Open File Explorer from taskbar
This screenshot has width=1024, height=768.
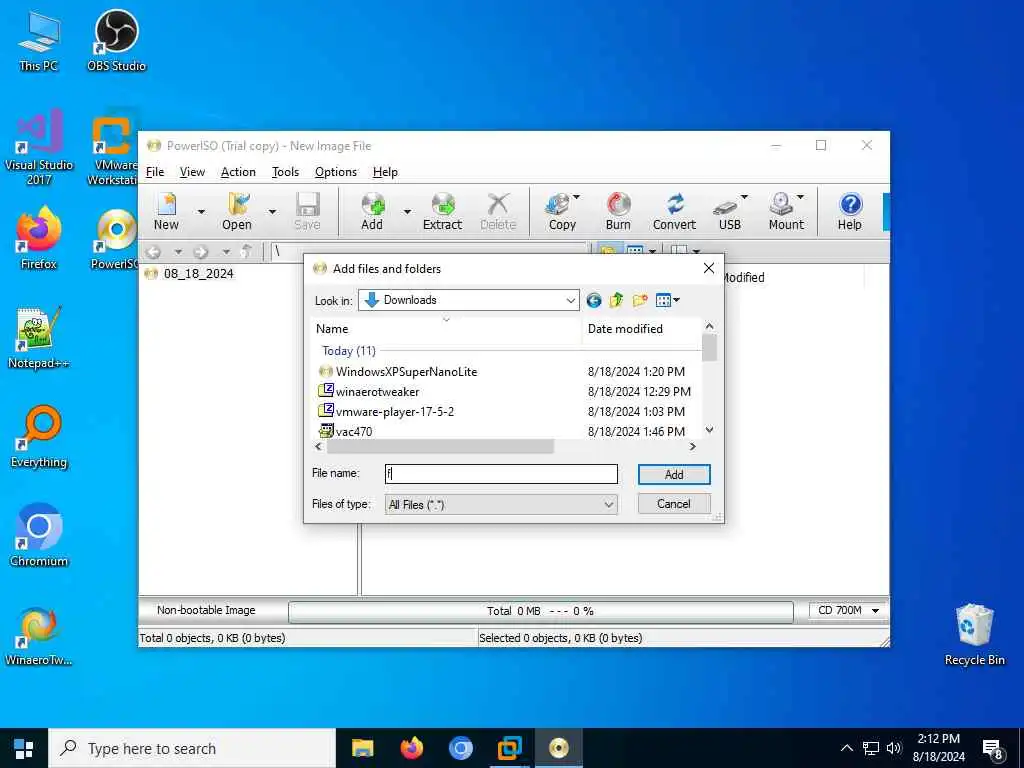362,748
